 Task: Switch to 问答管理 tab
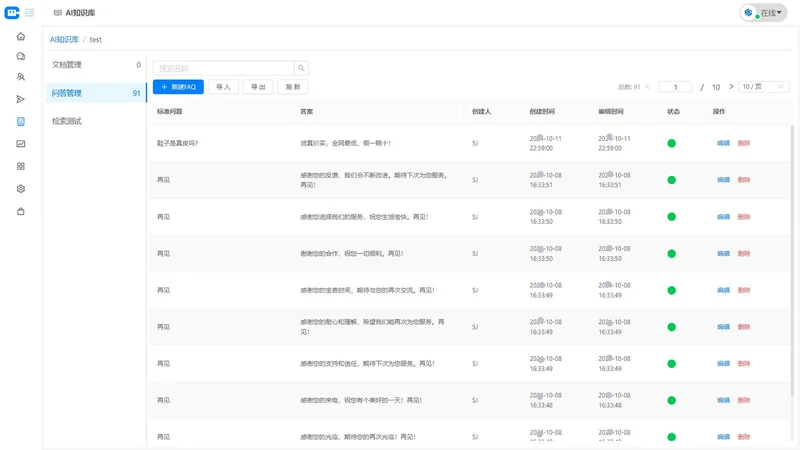click(x=96, y=93)
